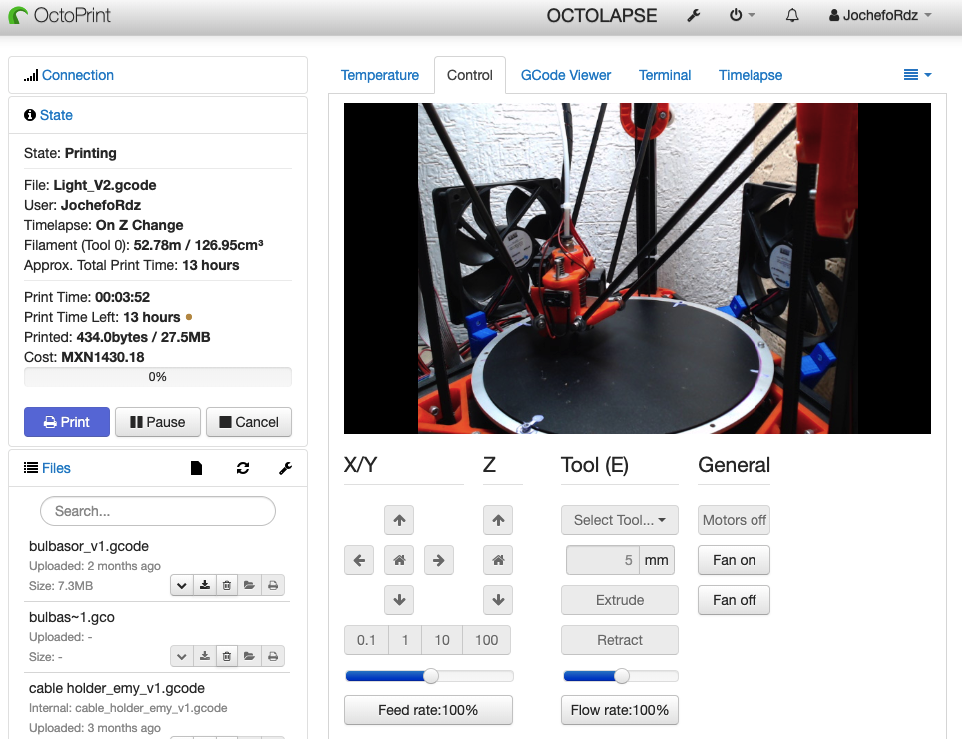The height and width of the screenshot is (739, 962).
Task: Open JochefoRdz user menu
Action: coord(880,15)
